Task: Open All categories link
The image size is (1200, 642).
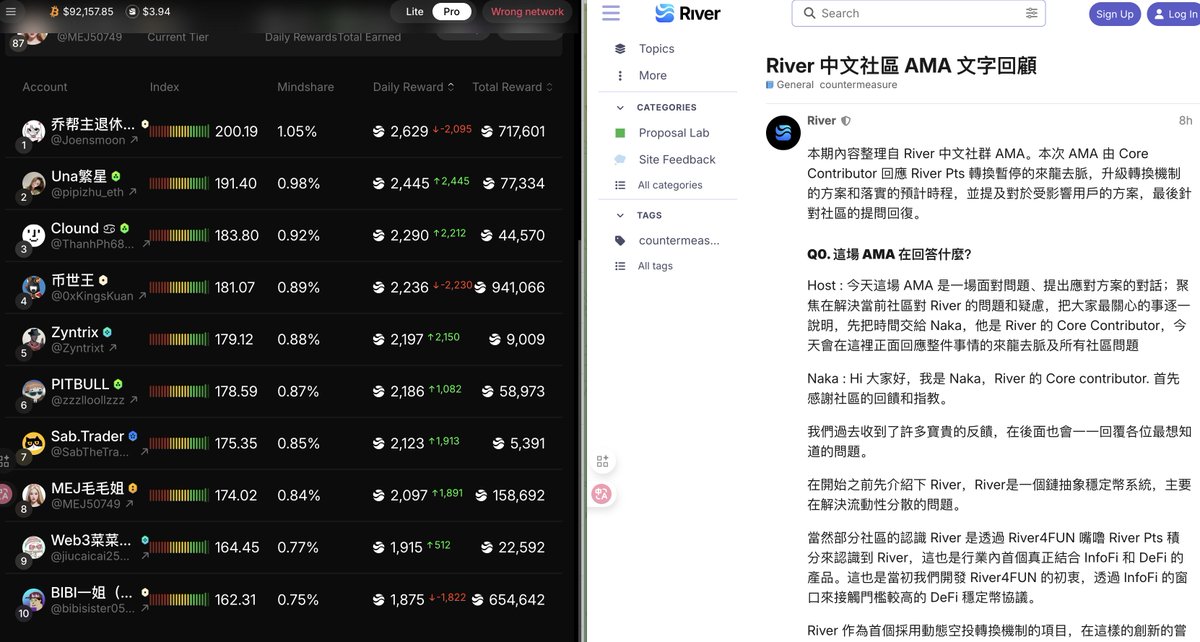Action: click(670, 185)
